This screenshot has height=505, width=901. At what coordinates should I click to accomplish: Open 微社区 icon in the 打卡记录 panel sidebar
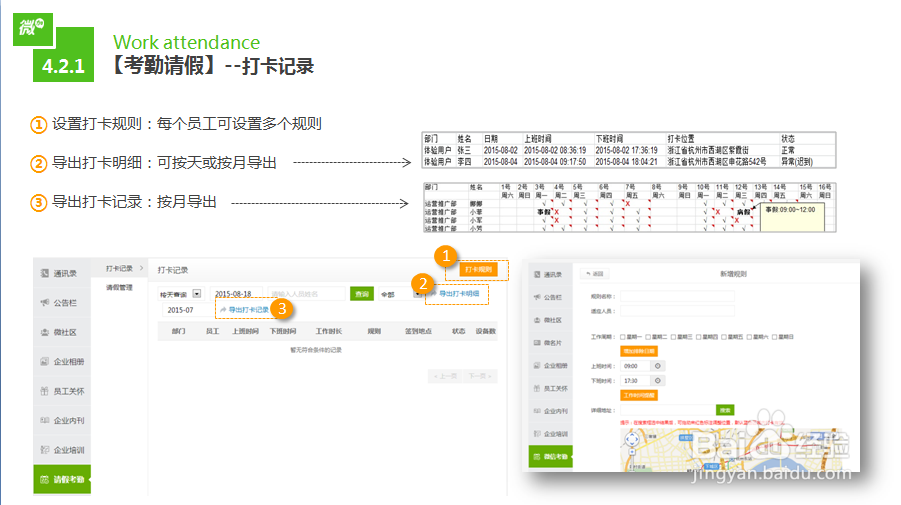click(45, 332)
